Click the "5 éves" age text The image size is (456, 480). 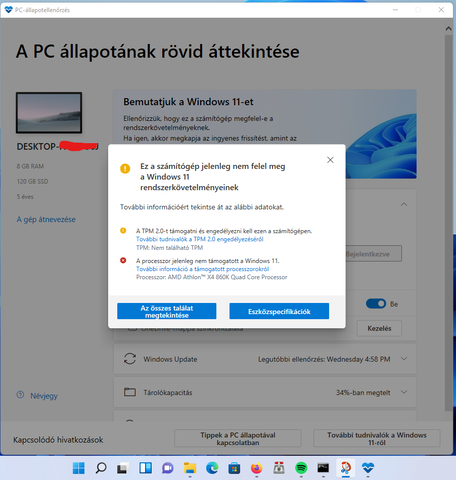pos(25,197)
